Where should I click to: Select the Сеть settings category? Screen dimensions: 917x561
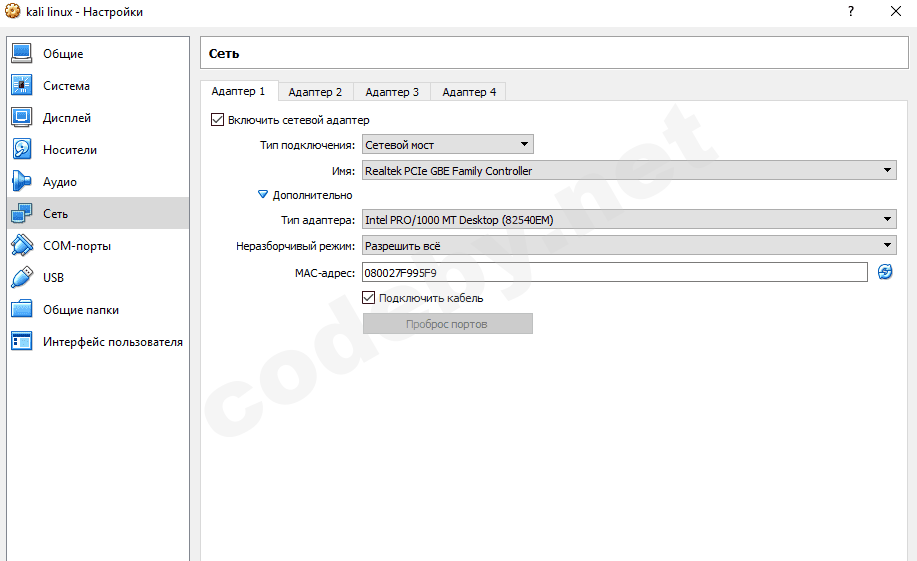pyautogui.click(x=98, y=214)
